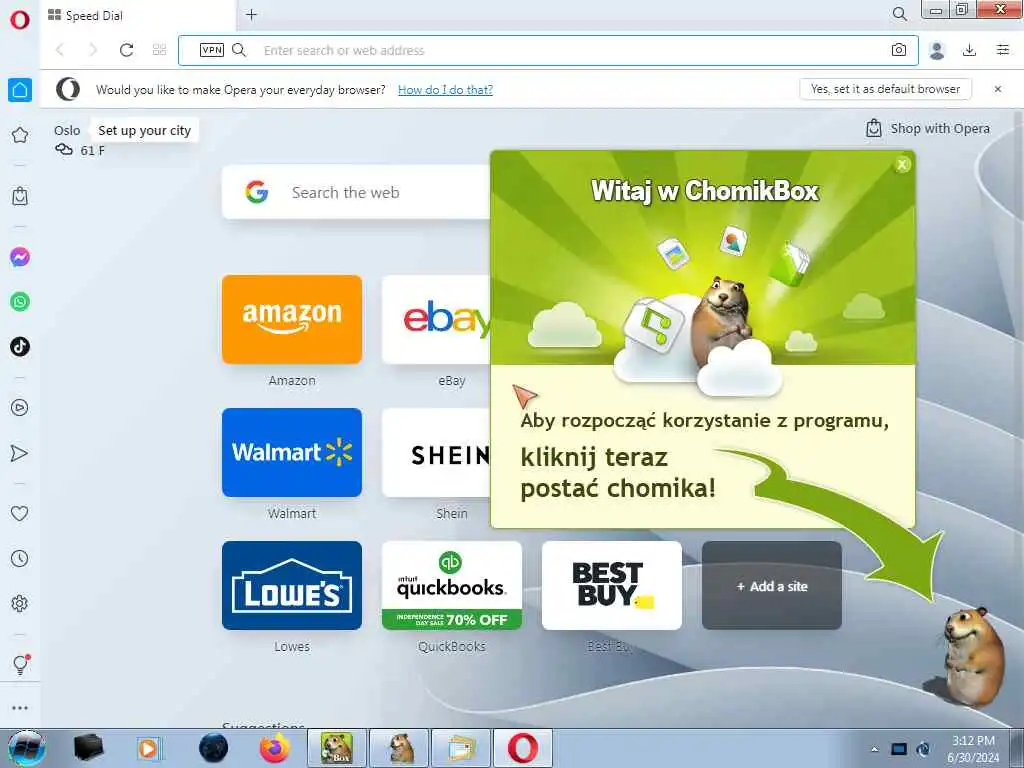Open ChomikBox taskbar button
Screen dimensions: 1024x768
(x=337, y=748)
